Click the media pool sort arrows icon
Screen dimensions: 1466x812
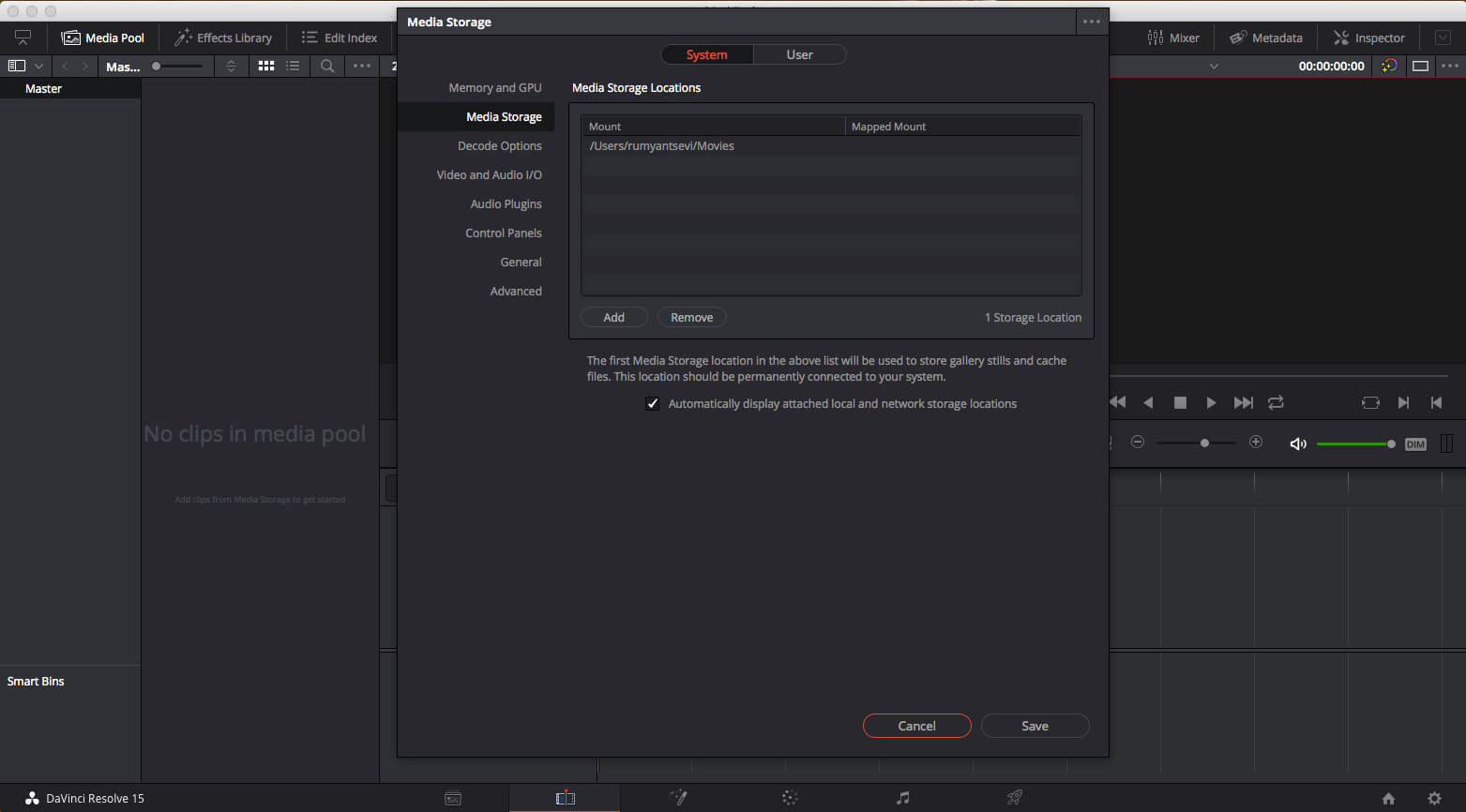tap(231, 66)
